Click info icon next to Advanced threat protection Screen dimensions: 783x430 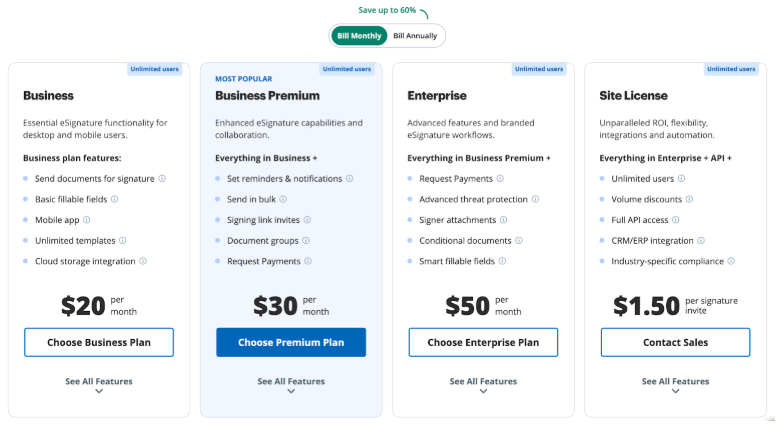pos(535,200)
